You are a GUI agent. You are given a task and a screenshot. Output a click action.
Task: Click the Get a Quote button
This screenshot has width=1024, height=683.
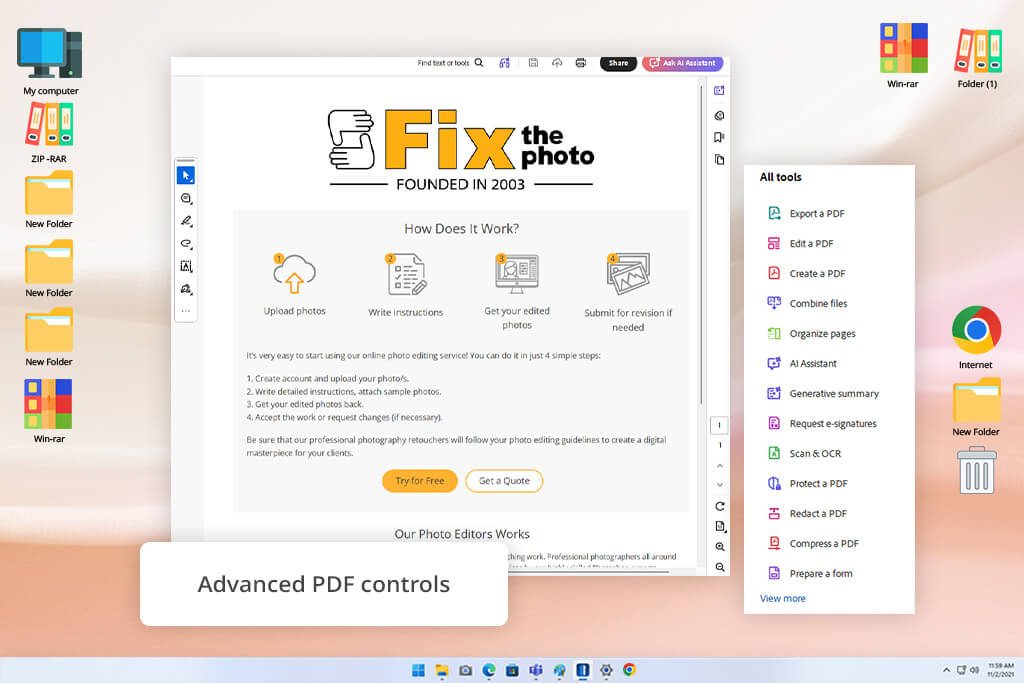pos(504,481)
